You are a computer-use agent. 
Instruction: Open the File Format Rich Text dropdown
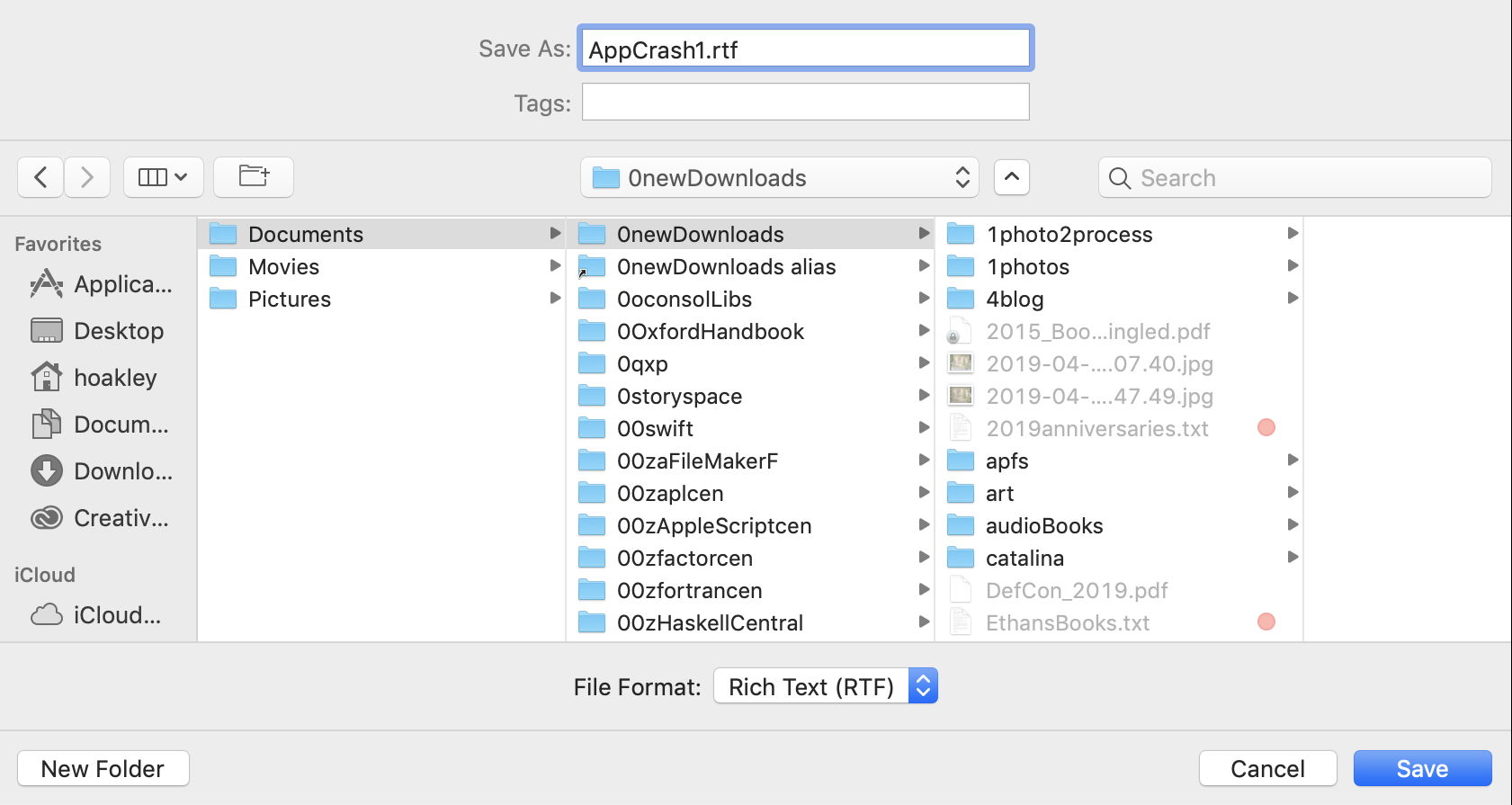coord(825,686)
